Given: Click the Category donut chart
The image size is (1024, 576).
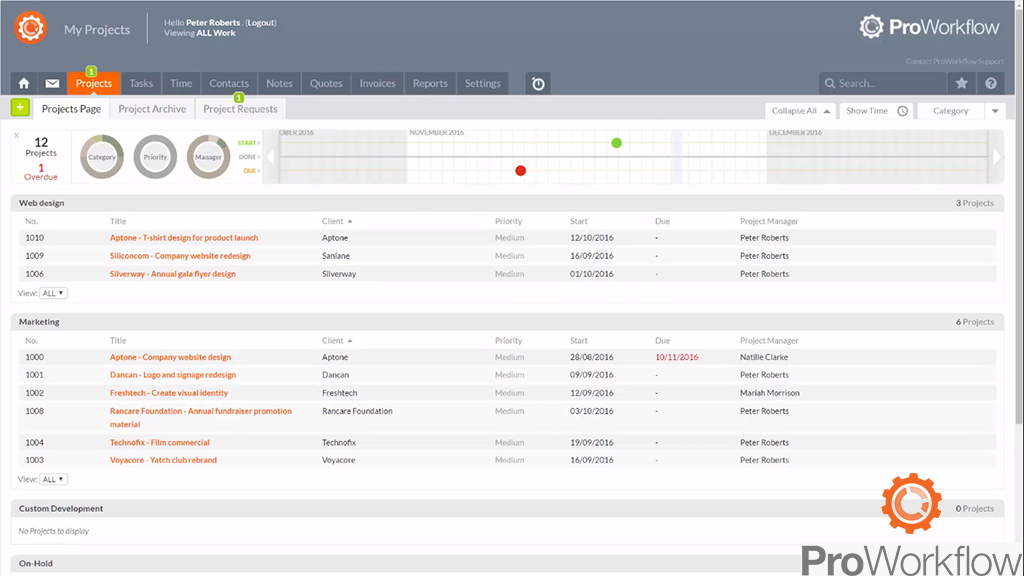Looking at the screenshot, I should pyautogui.click(x=102, y=157).
